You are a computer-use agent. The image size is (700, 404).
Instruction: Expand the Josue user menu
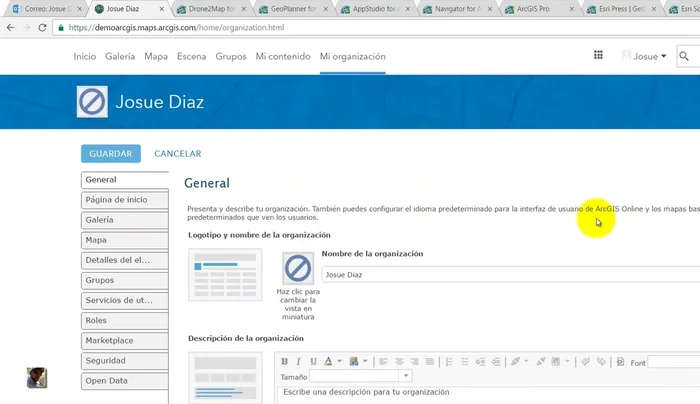[x=645, y=56]
